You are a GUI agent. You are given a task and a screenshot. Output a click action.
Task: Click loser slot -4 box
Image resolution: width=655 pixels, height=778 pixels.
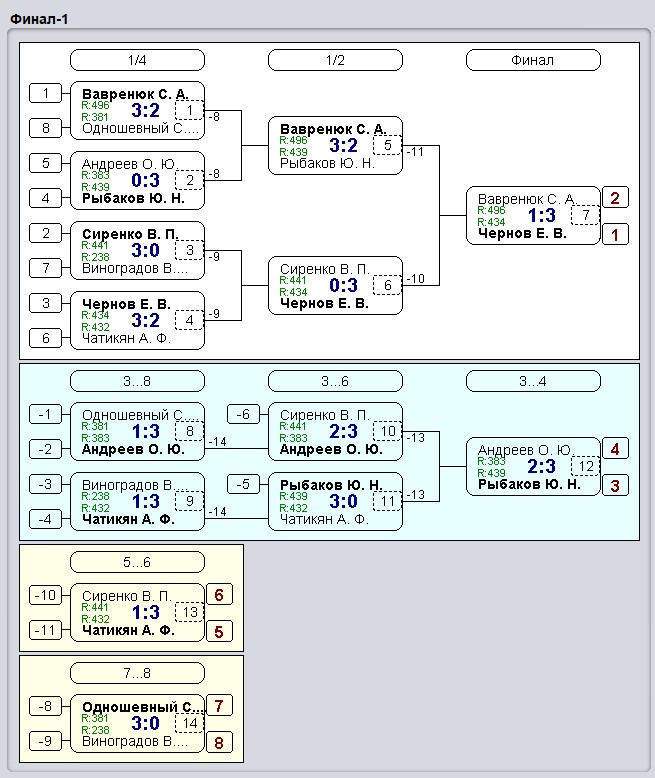[x=46, y=519]
